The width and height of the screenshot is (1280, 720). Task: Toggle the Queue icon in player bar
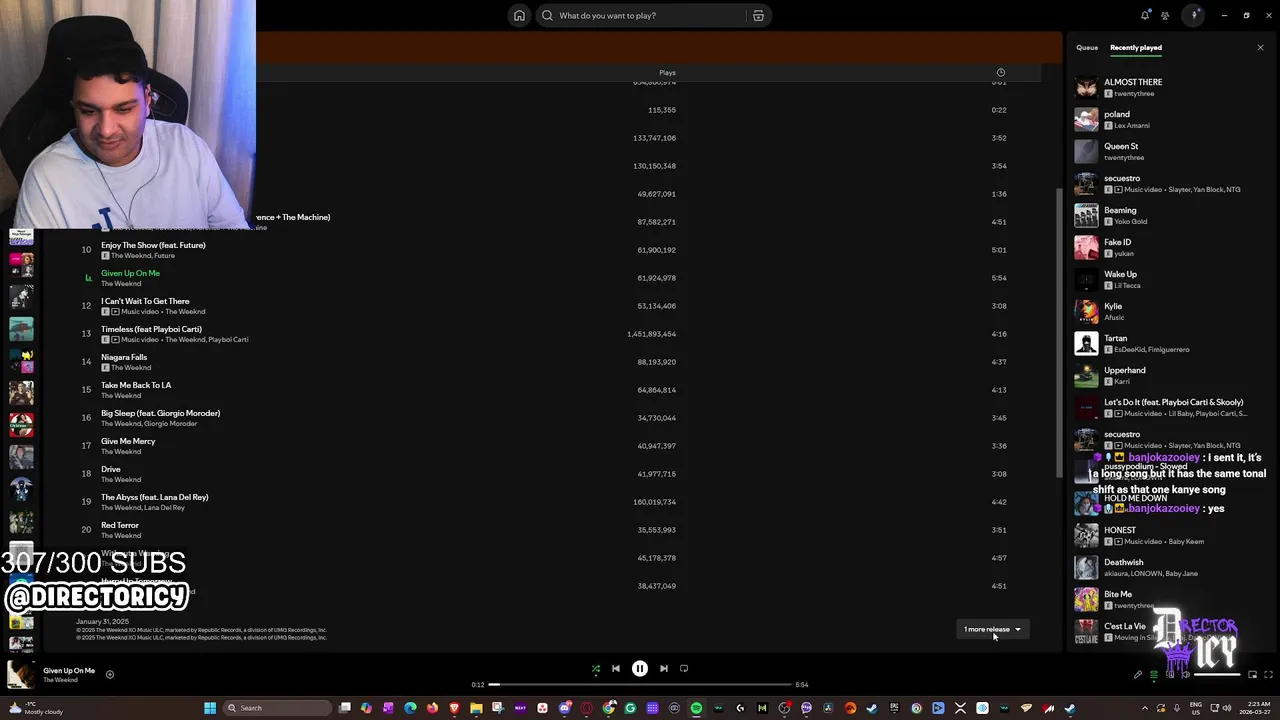[1153, 675]
